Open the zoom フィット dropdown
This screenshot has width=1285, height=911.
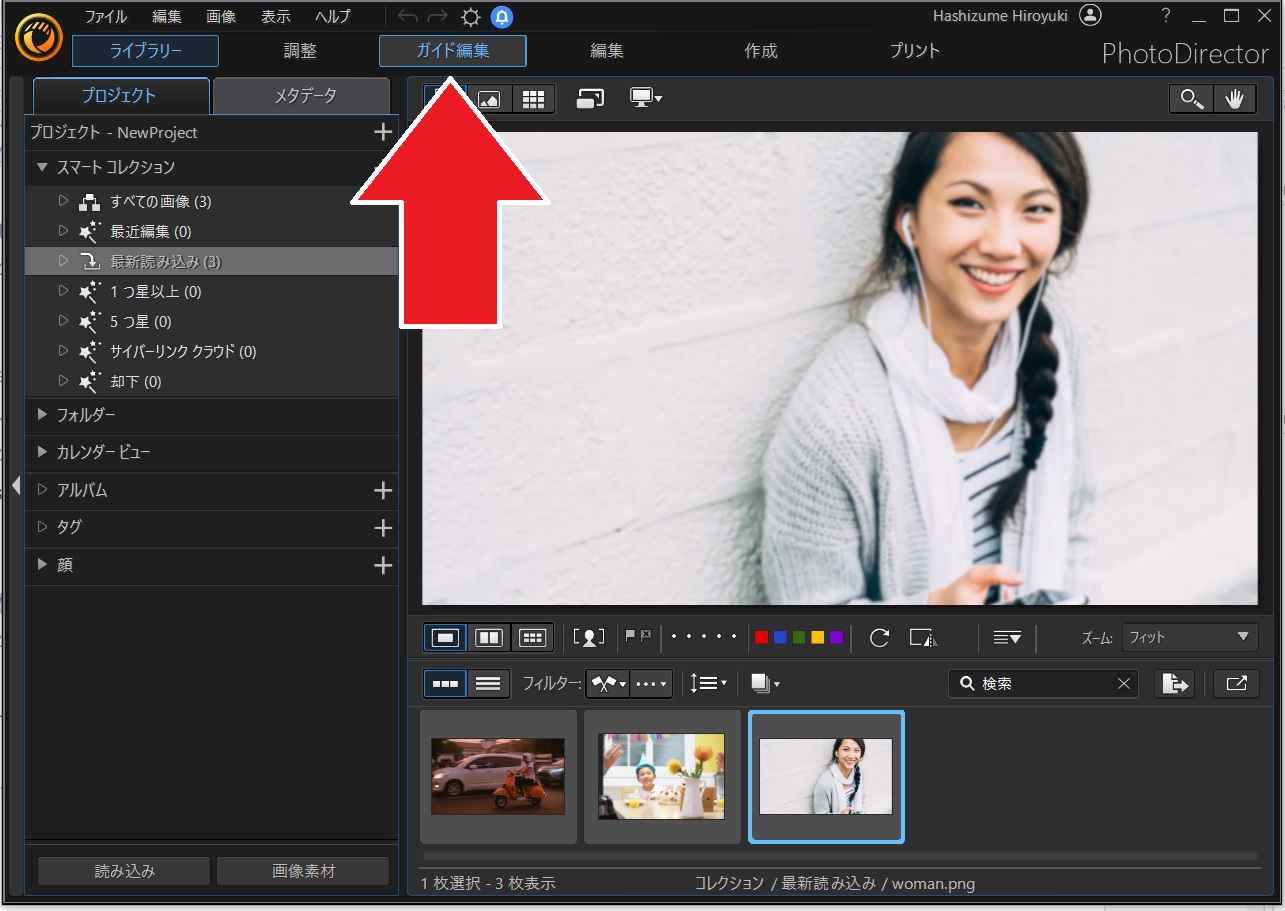tap(1190, 637)
